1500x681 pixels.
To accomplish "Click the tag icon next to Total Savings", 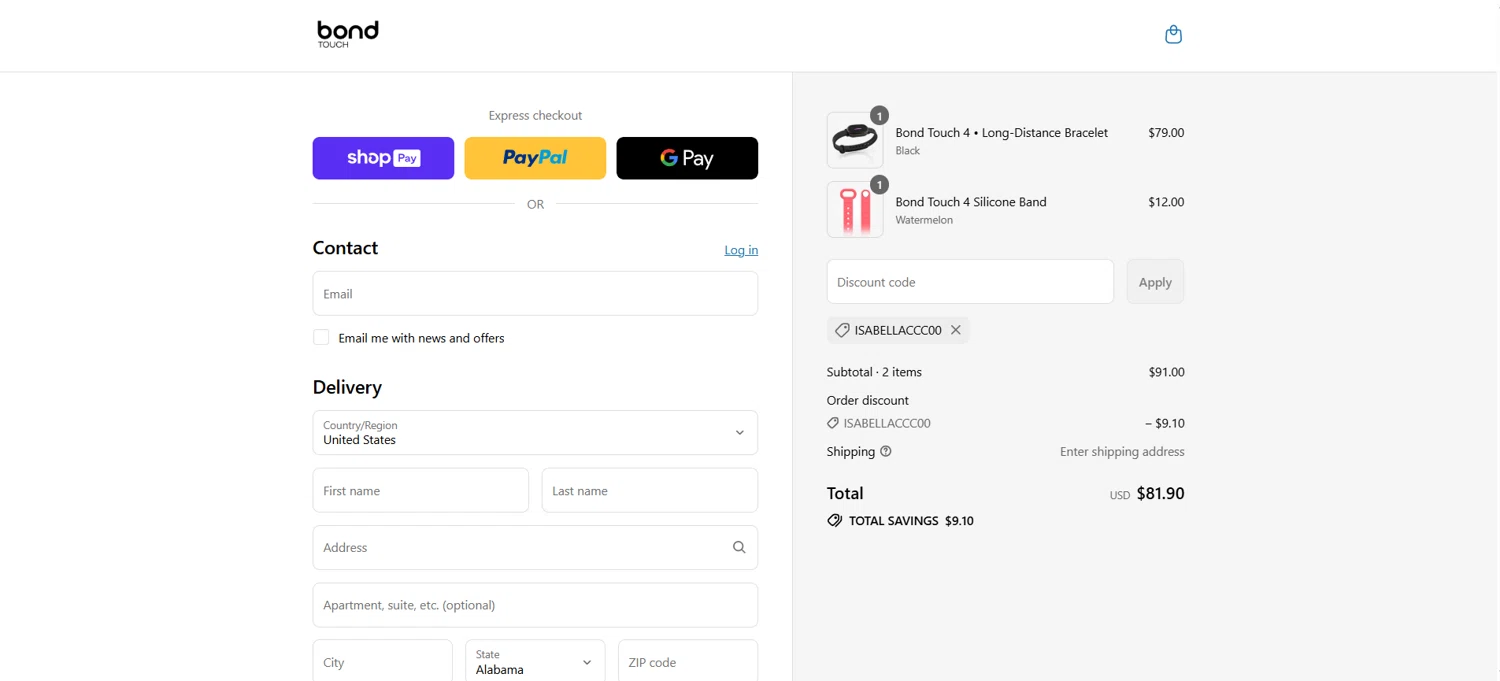I will click(x=834, y=520).
